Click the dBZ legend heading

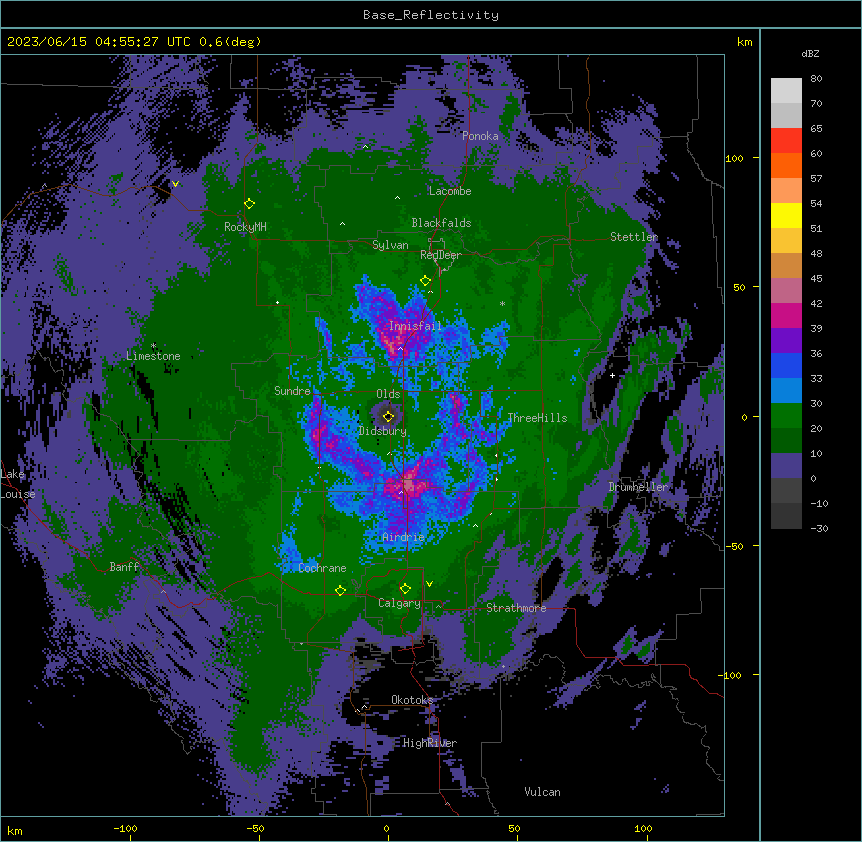(810, 54)
